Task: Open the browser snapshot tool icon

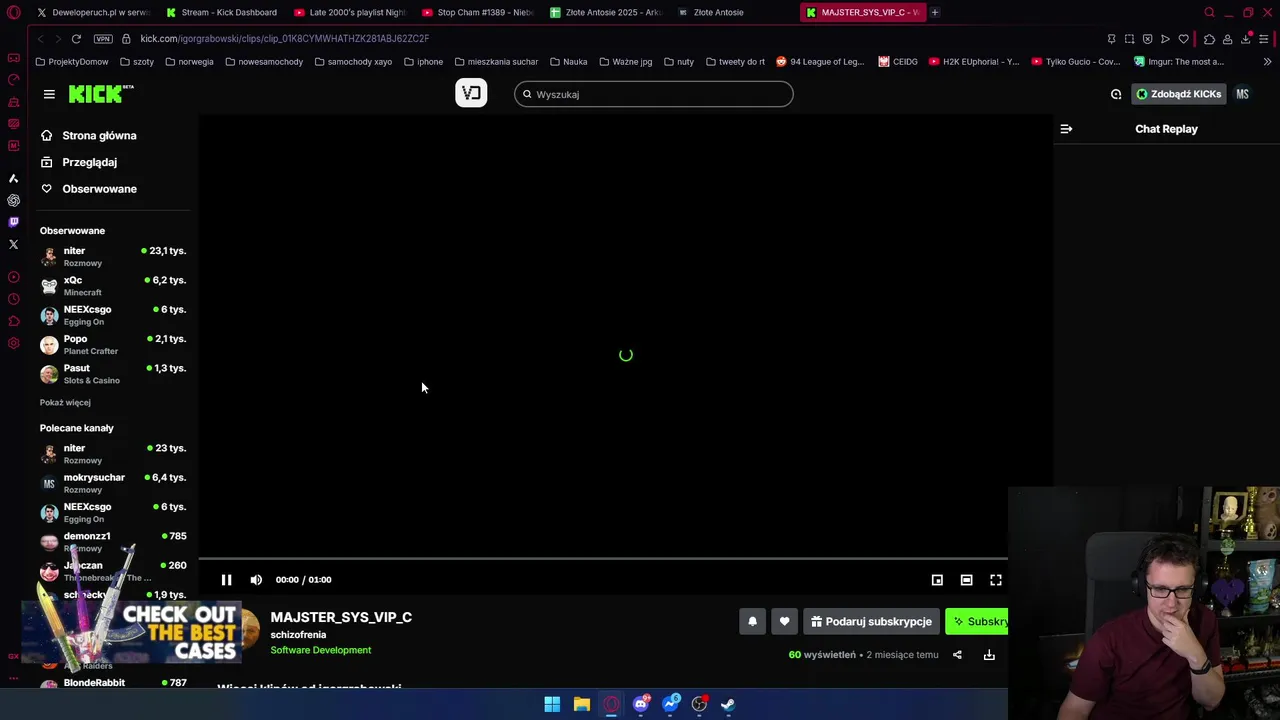Action: pyautogui.click(x=1129, y=39)
